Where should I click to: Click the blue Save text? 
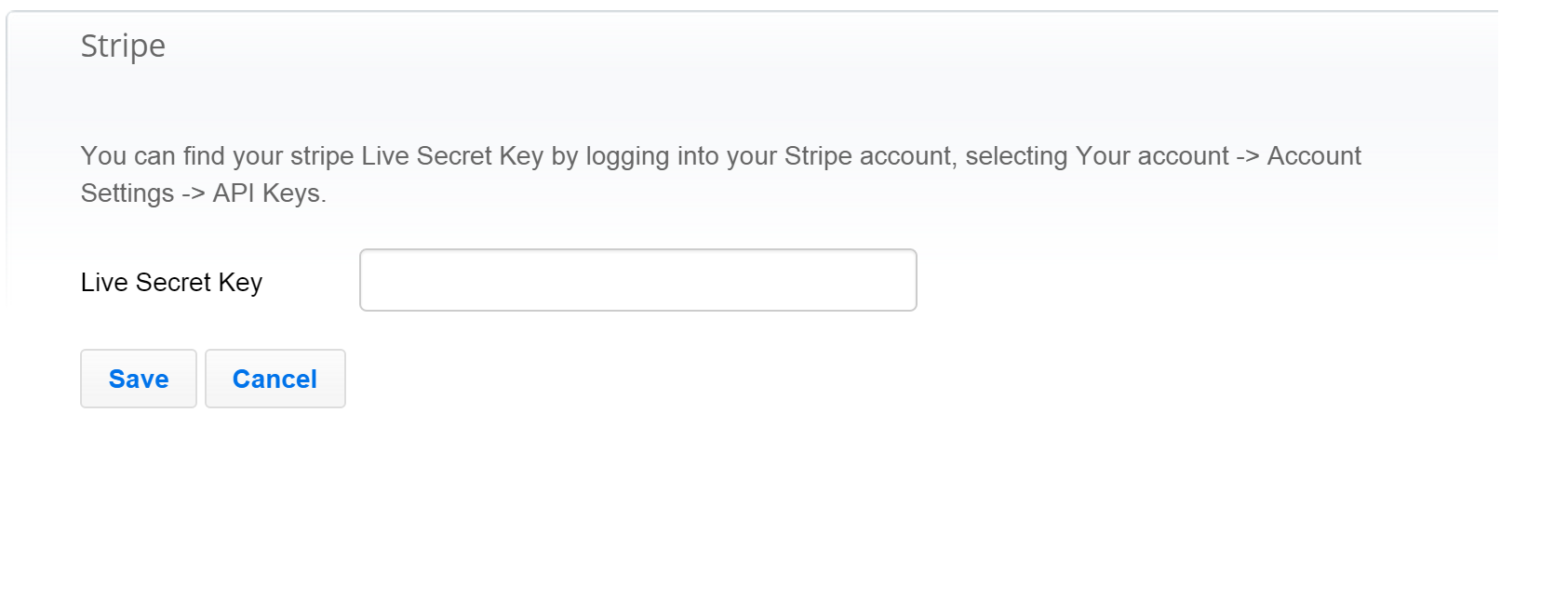click(x=139, y=379)
